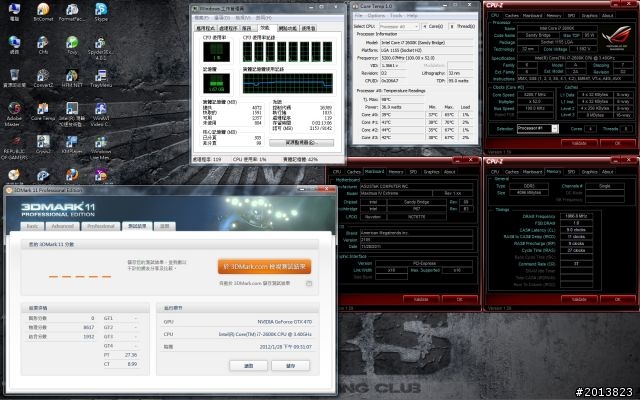
Task: Open the Processor #1 selection dropdown in CPU-Z
Action: point(537,129)
